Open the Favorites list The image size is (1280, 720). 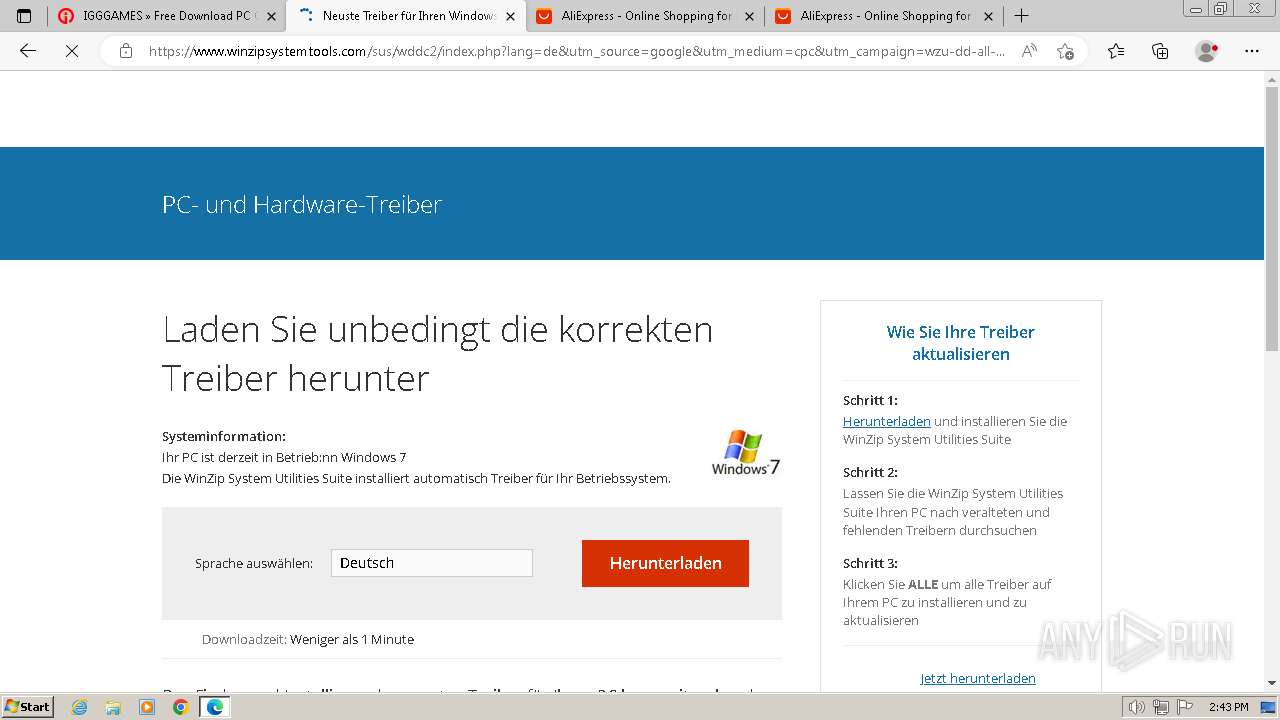[1116, 51]
